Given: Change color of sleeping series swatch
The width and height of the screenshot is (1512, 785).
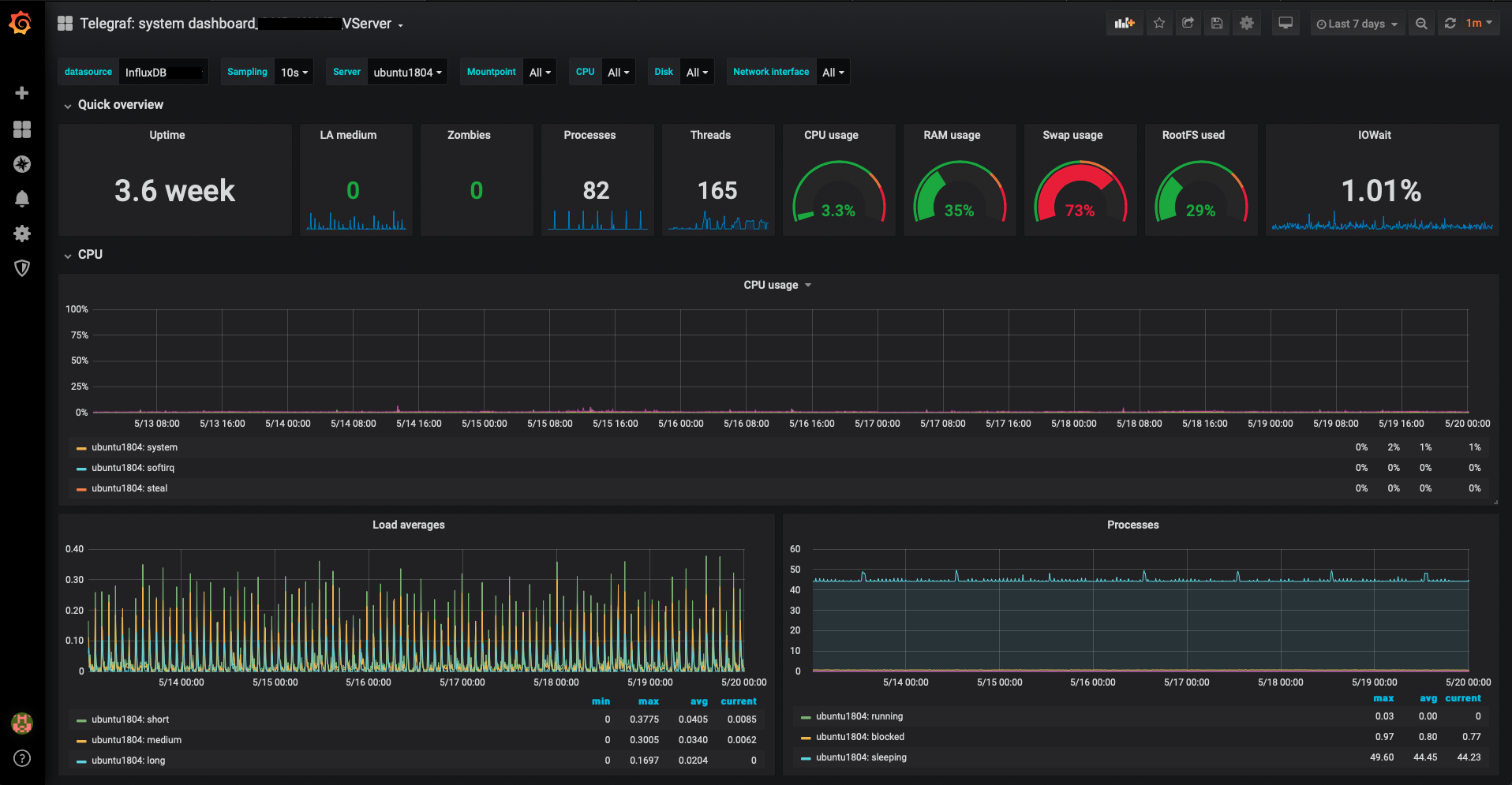Looking at the screenshot, I should coord(806,758).
